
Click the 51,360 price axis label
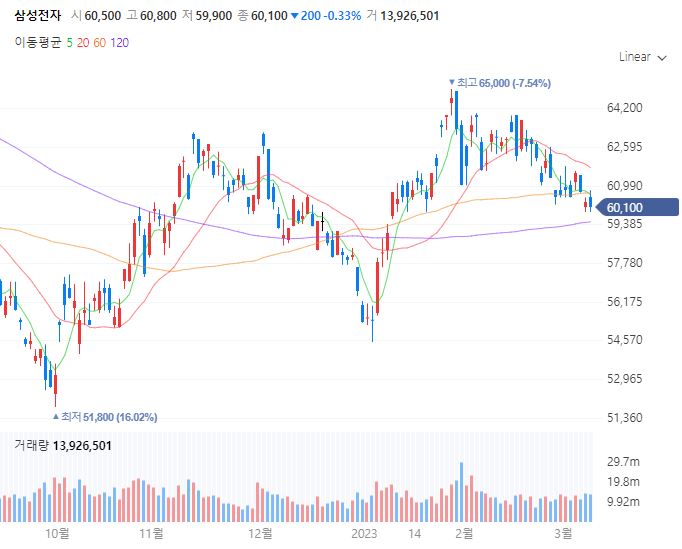[624, 417]
